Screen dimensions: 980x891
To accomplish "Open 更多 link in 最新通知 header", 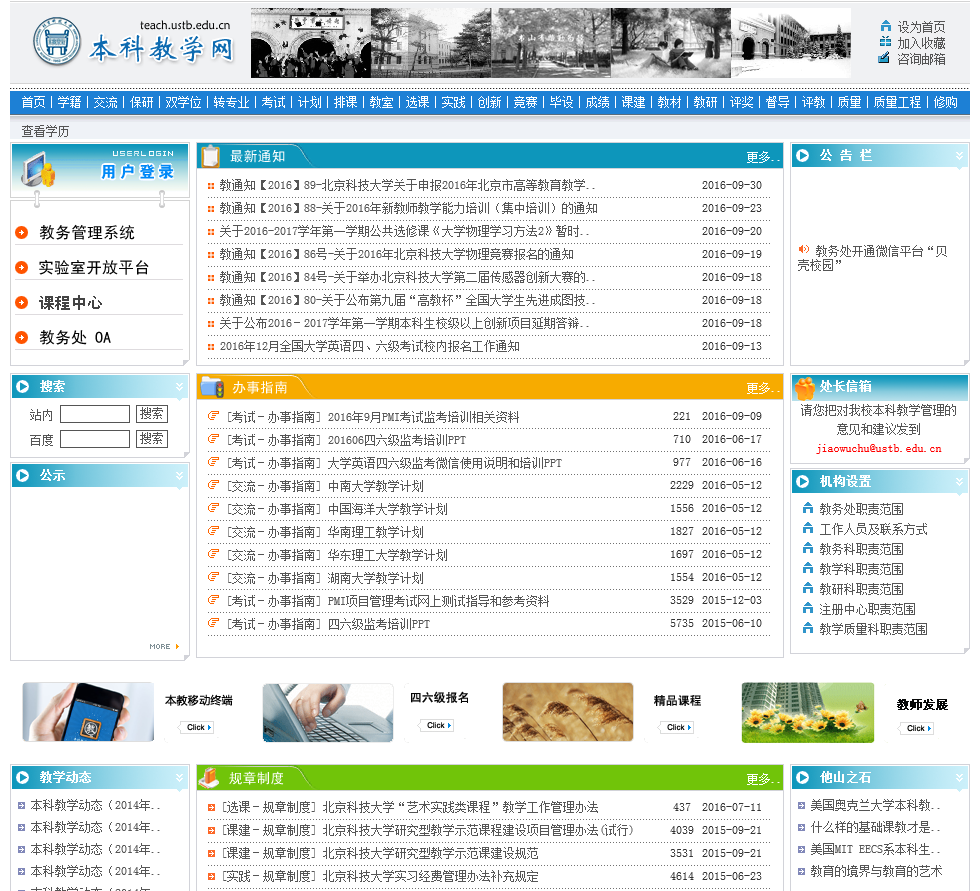I will 760,157.
